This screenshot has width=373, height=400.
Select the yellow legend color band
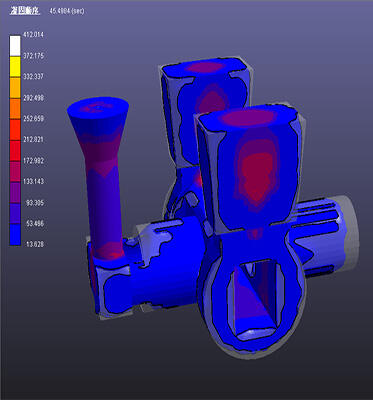(x=15, y=67)
